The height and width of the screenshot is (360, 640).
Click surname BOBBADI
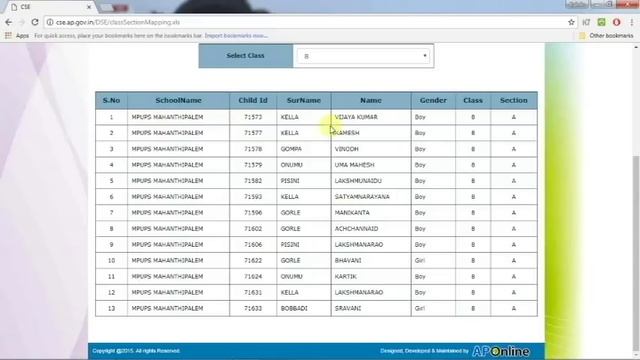tap(294, 309)
